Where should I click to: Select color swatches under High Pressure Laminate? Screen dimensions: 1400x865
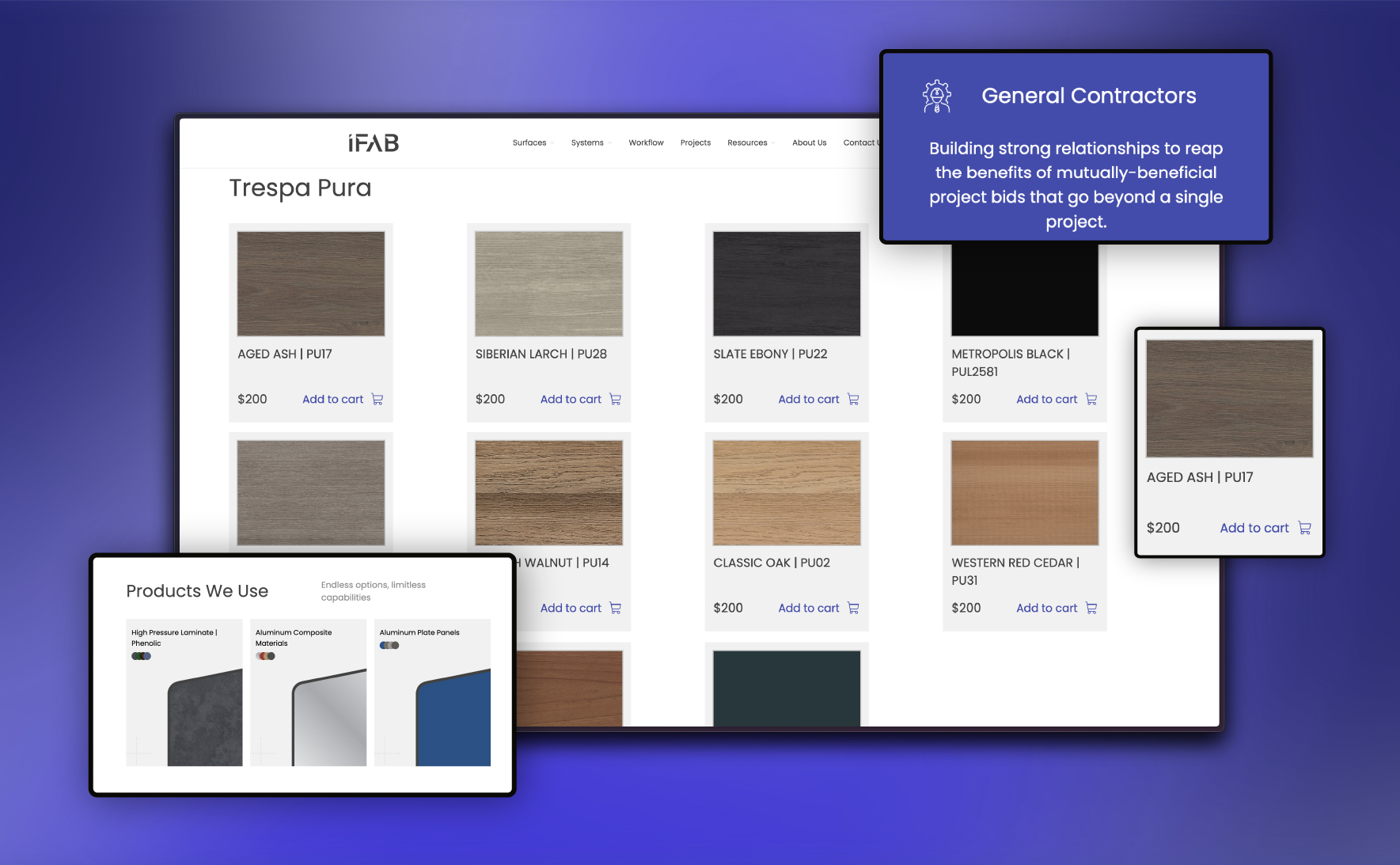(141, 656)
